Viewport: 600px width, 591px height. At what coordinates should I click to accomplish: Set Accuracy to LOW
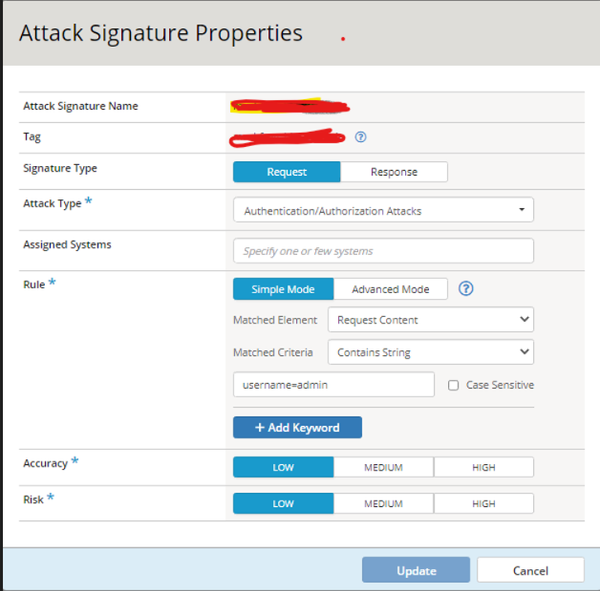(x=283, y=467)
